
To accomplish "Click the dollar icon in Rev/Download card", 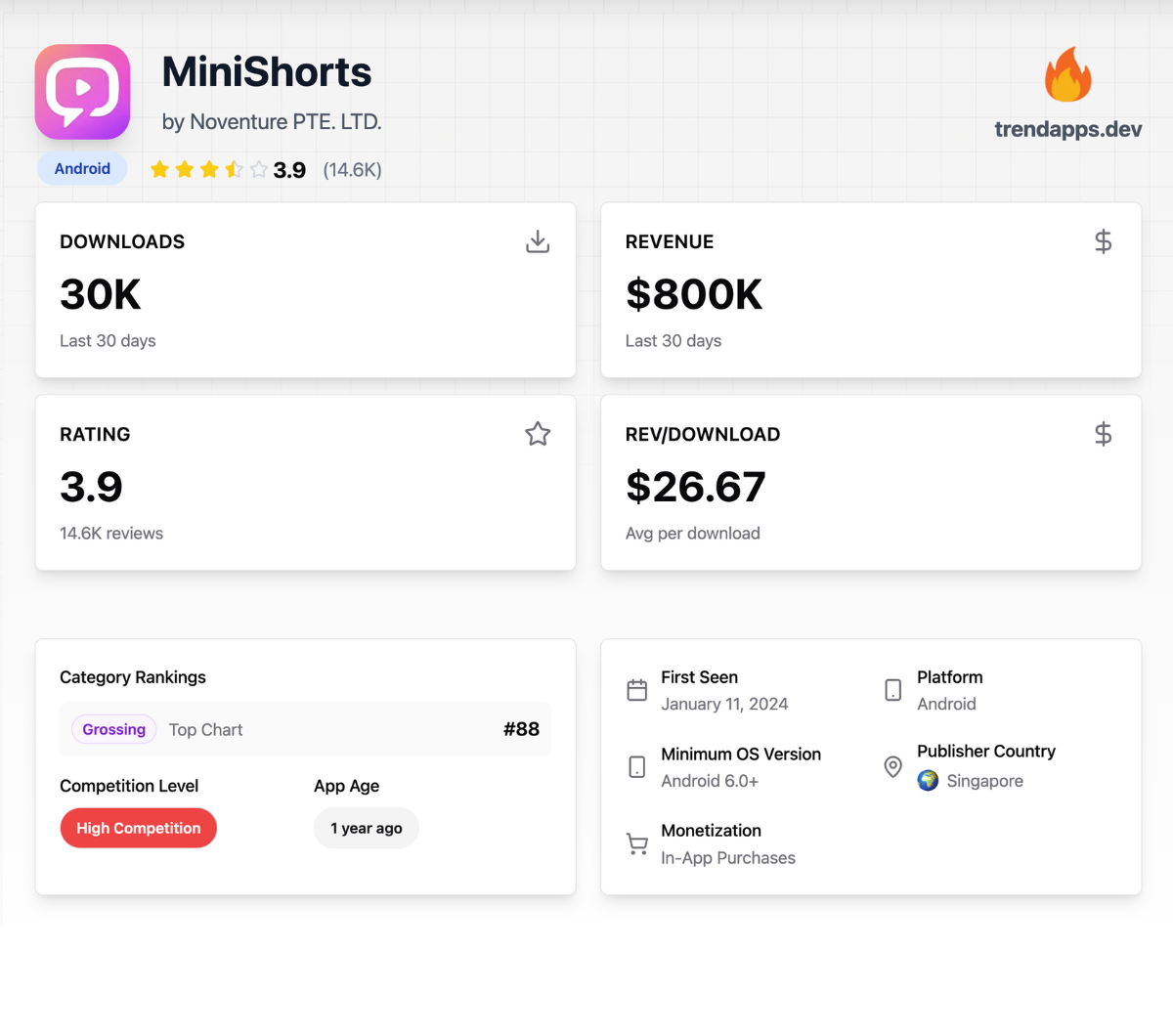I will coord(1103,434).
